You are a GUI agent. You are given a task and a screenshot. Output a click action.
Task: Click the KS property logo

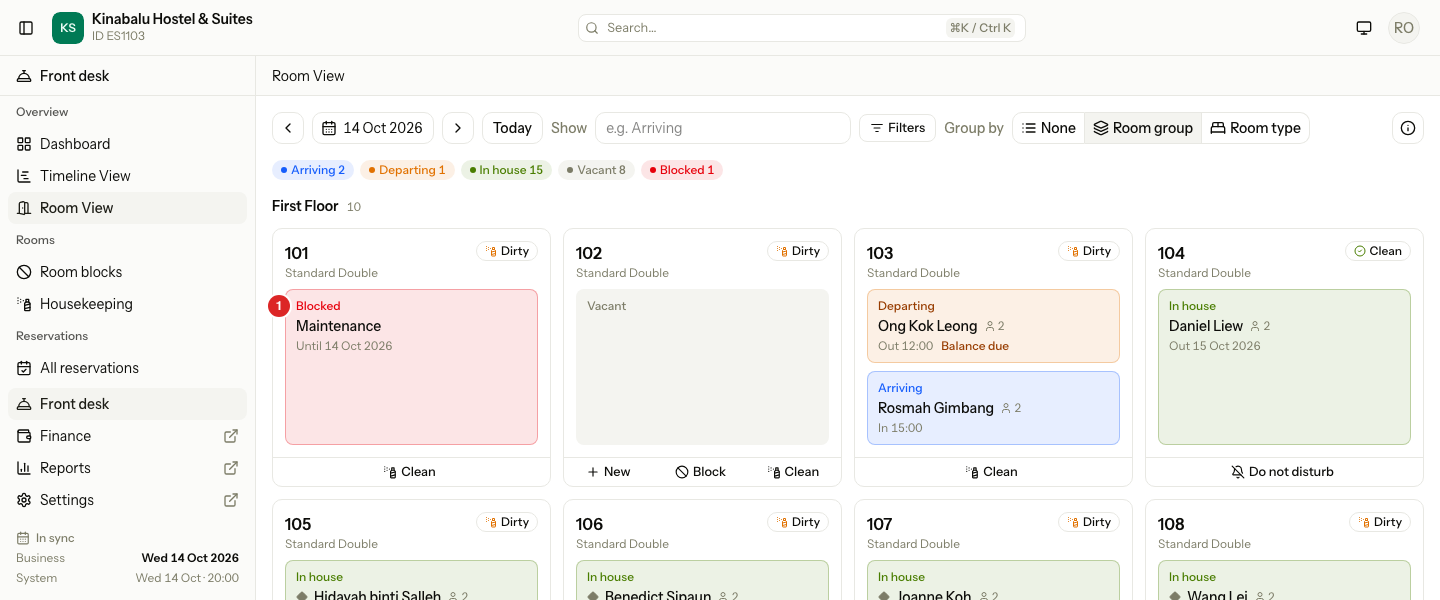(68, 28)
